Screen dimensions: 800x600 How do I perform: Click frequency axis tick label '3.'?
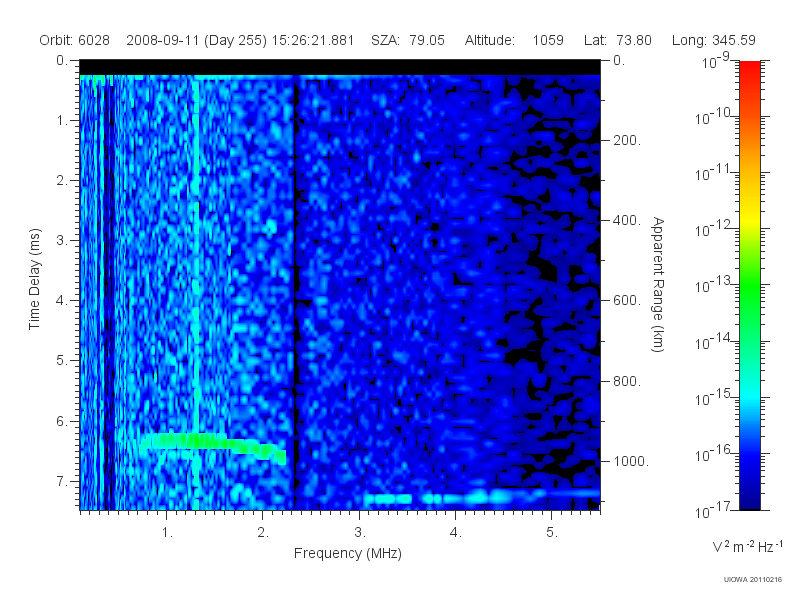pyautogui.click(x=360, y=533)
